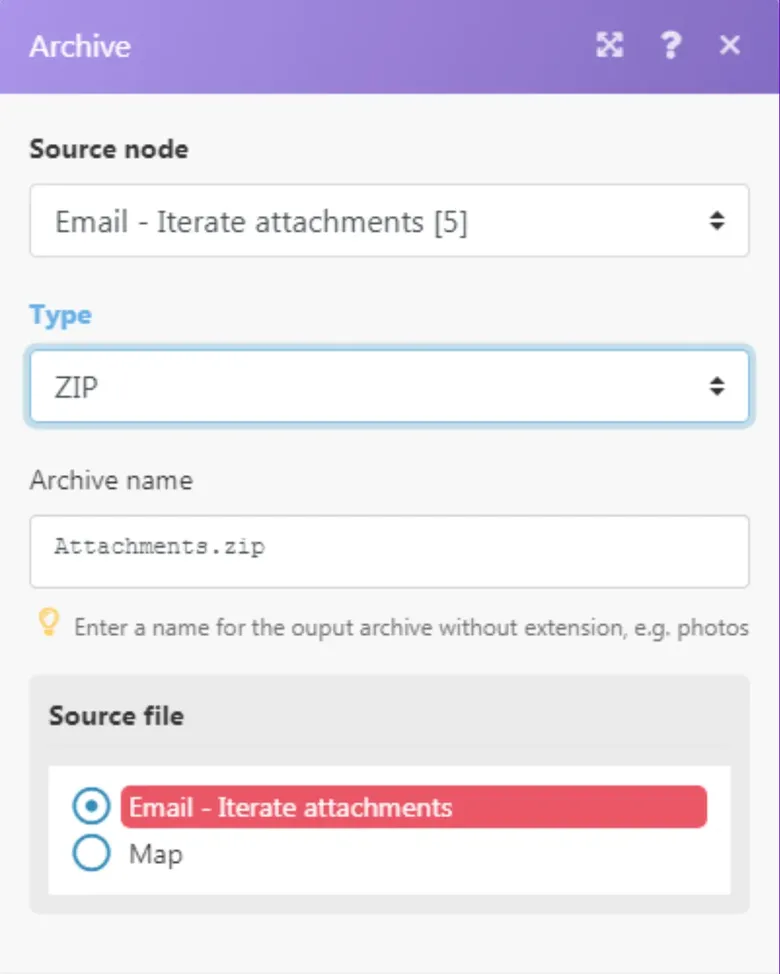Open the Source node dropdown

[389, 221]
